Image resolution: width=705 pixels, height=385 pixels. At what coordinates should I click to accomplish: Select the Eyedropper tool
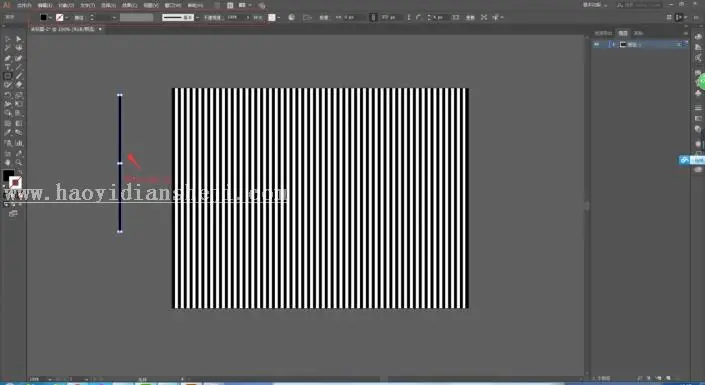(x=8, y=133)
